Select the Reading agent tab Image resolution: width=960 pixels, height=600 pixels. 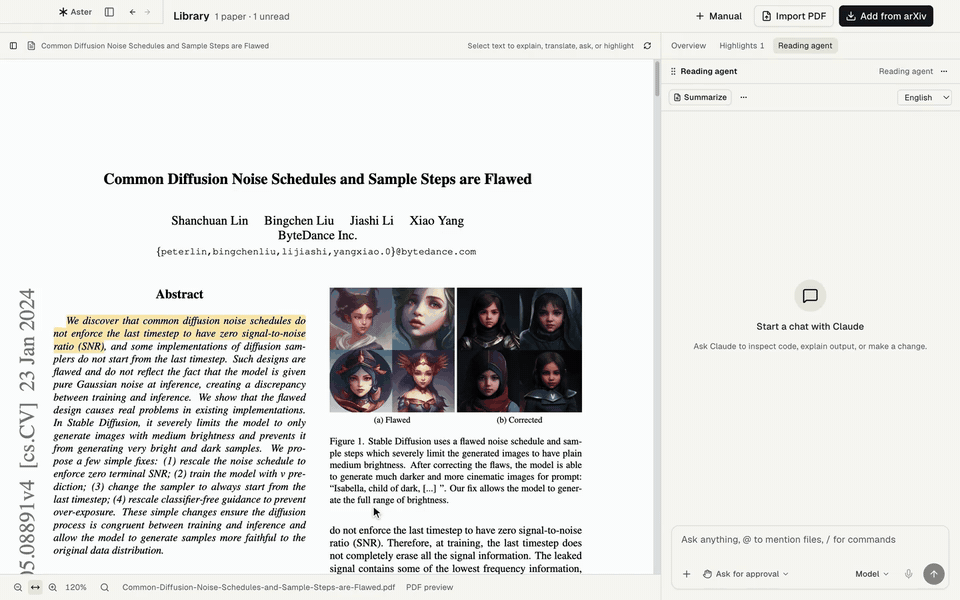(805, 46)
